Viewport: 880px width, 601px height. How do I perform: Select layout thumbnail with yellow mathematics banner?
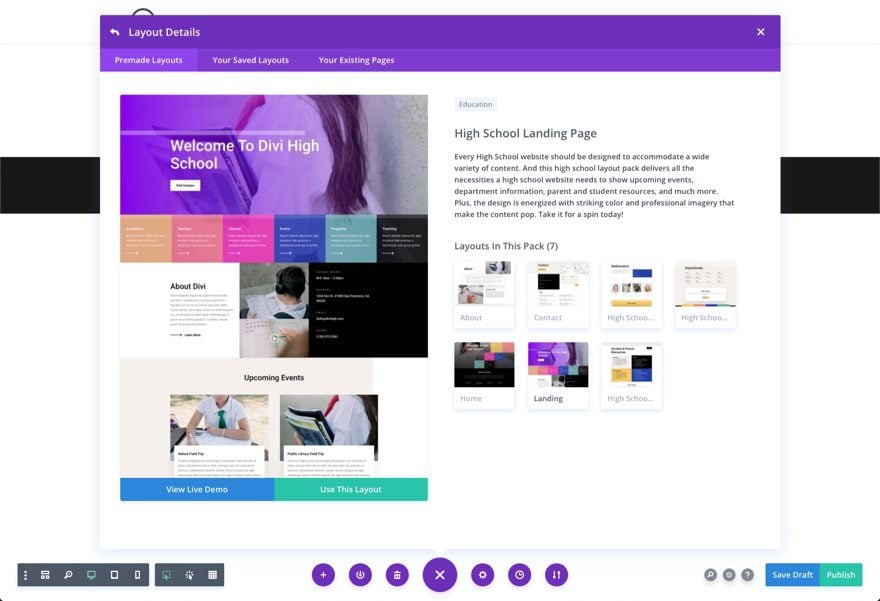tap(631, 294)
